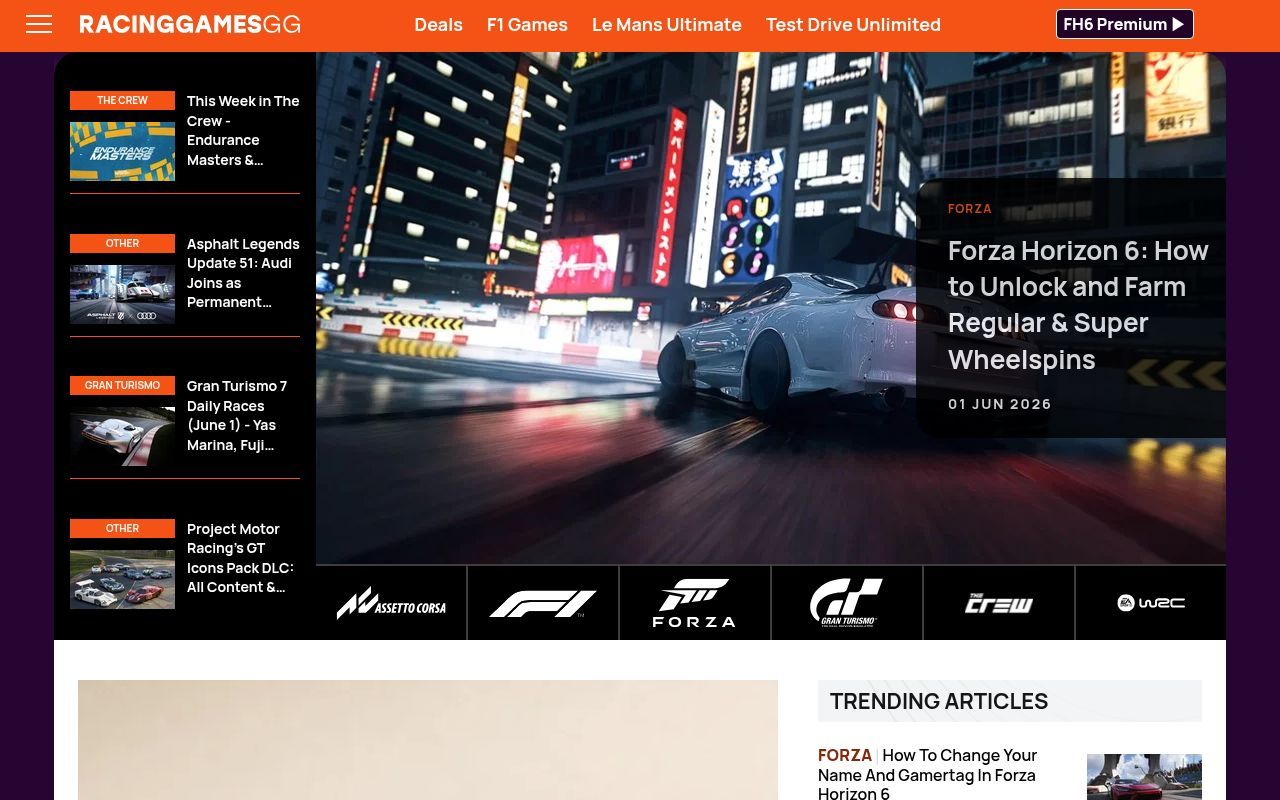This screenshot has width=1280, height=800.
Task: Open trending article thumbnail image
Action: (1144, 777)
